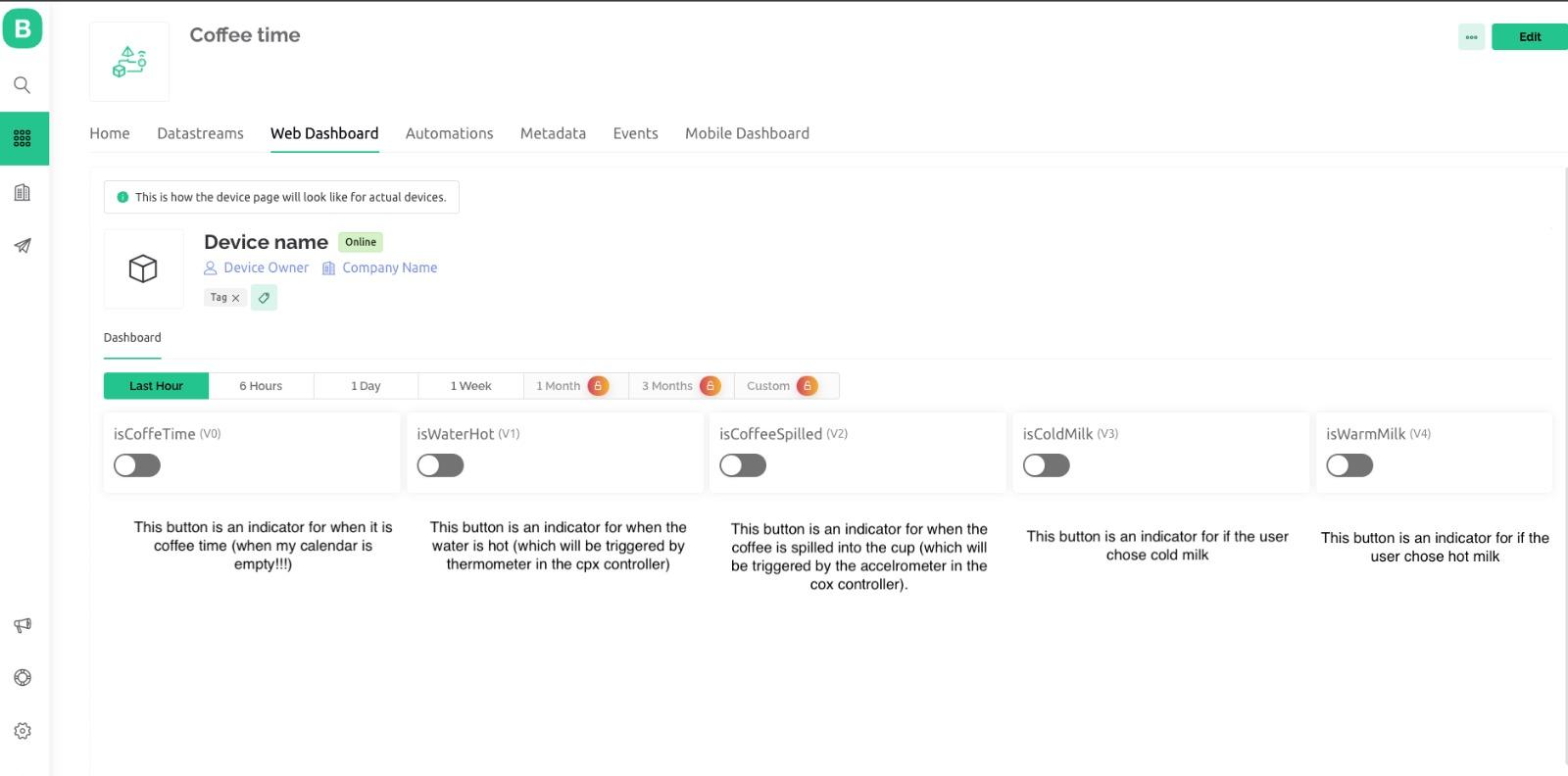Open the lifebuoy help sidebar icon

click(23, 678)
